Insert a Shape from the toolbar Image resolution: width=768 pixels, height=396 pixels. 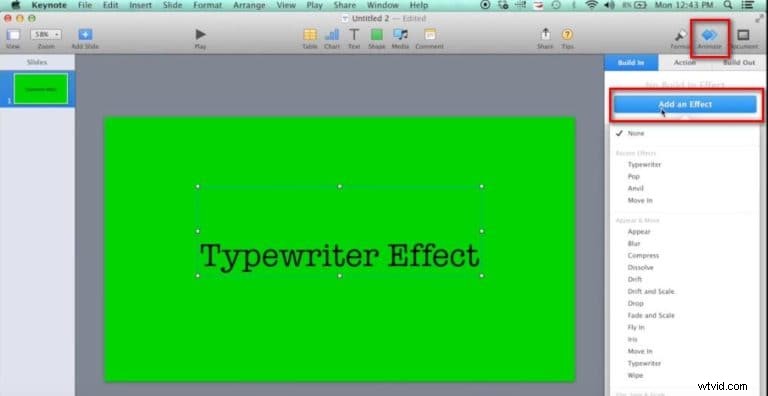click(377, 34)
